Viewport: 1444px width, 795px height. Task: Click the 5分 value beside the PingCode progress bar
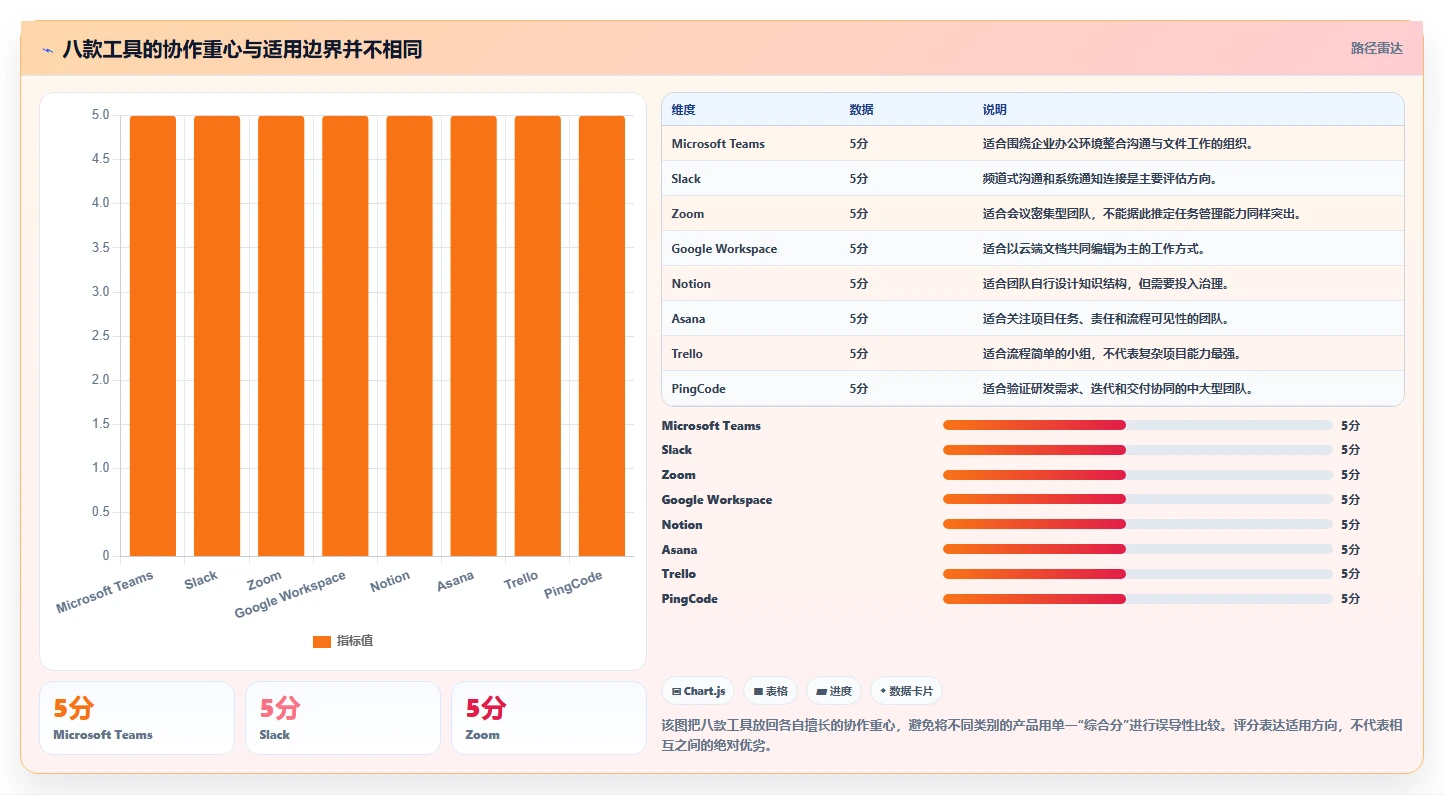point(1350,599)
